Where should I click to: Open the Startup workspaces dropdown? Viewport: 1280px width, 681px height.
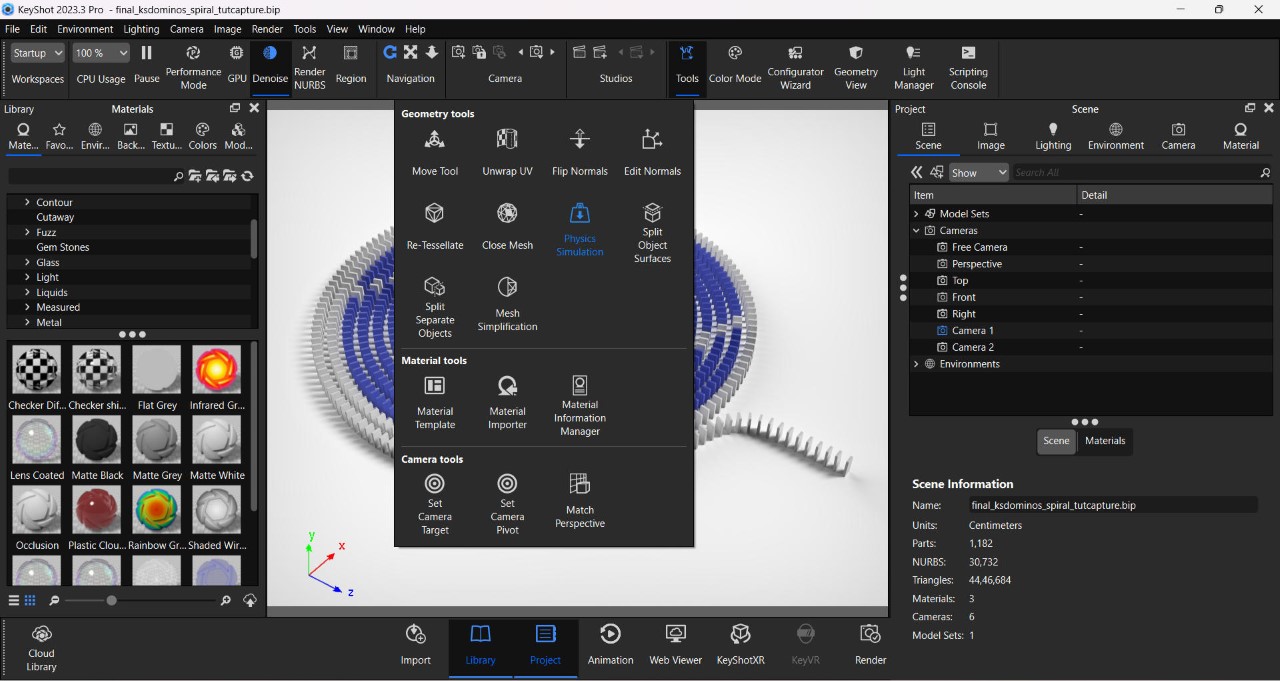tap(38, 53)
